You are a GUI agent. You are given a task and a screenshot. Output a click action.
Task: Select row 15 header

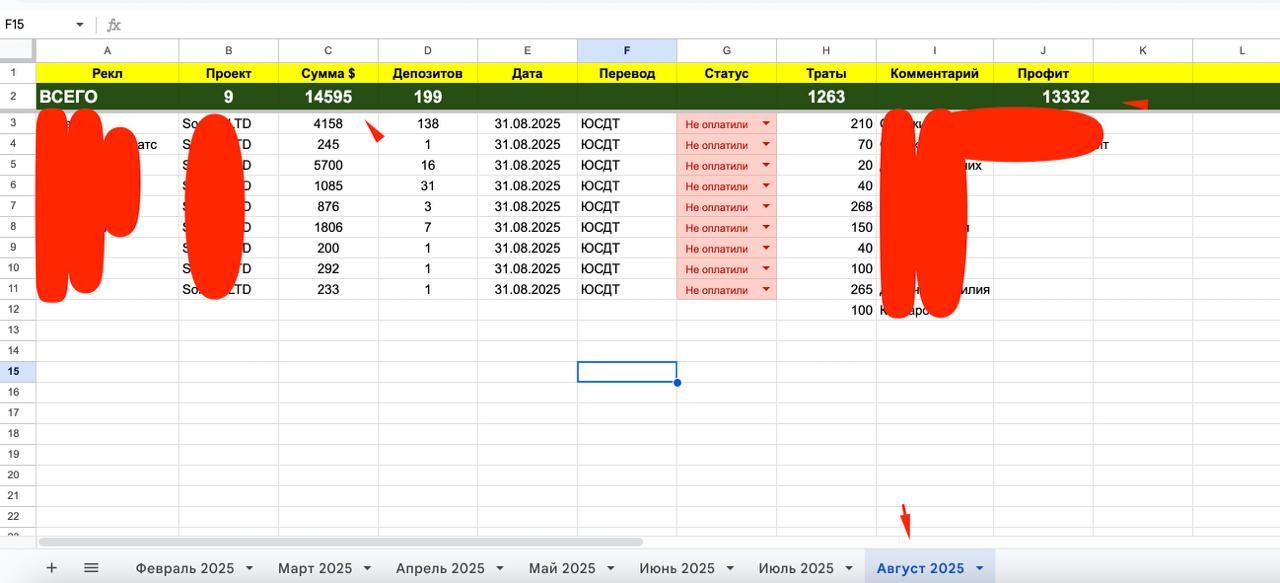(x=14, y=372)
